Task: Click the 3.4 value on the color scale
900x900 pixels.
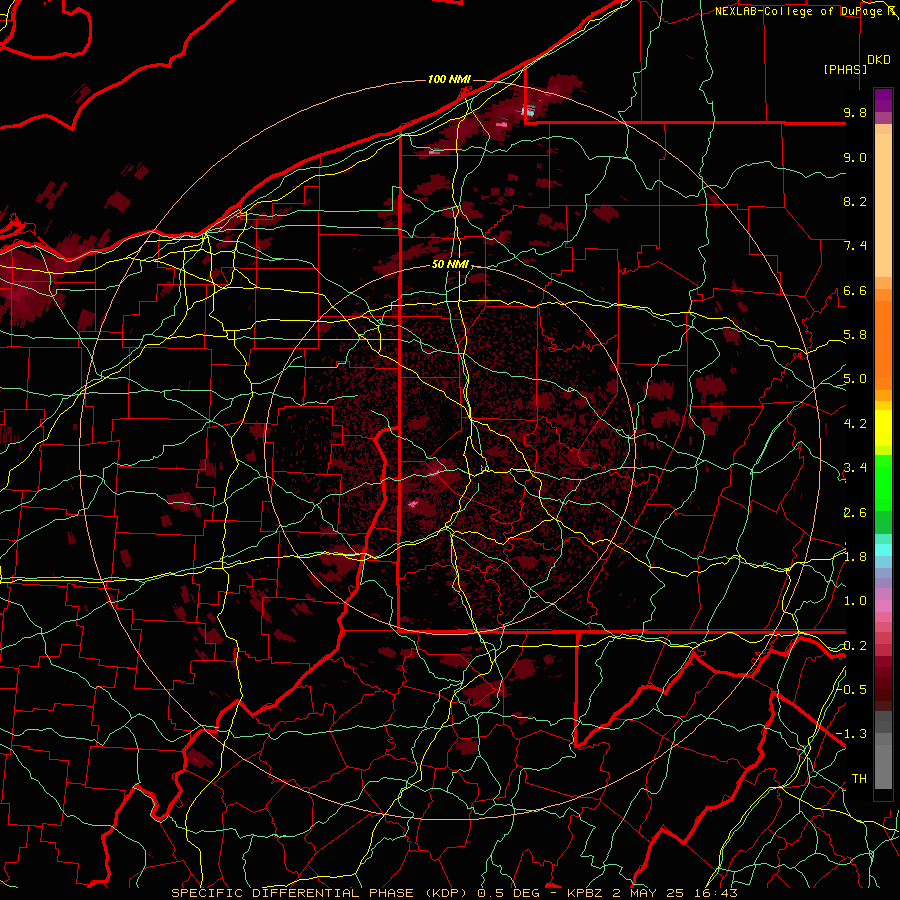Action: pyautogui.click(x=855, y=468)
